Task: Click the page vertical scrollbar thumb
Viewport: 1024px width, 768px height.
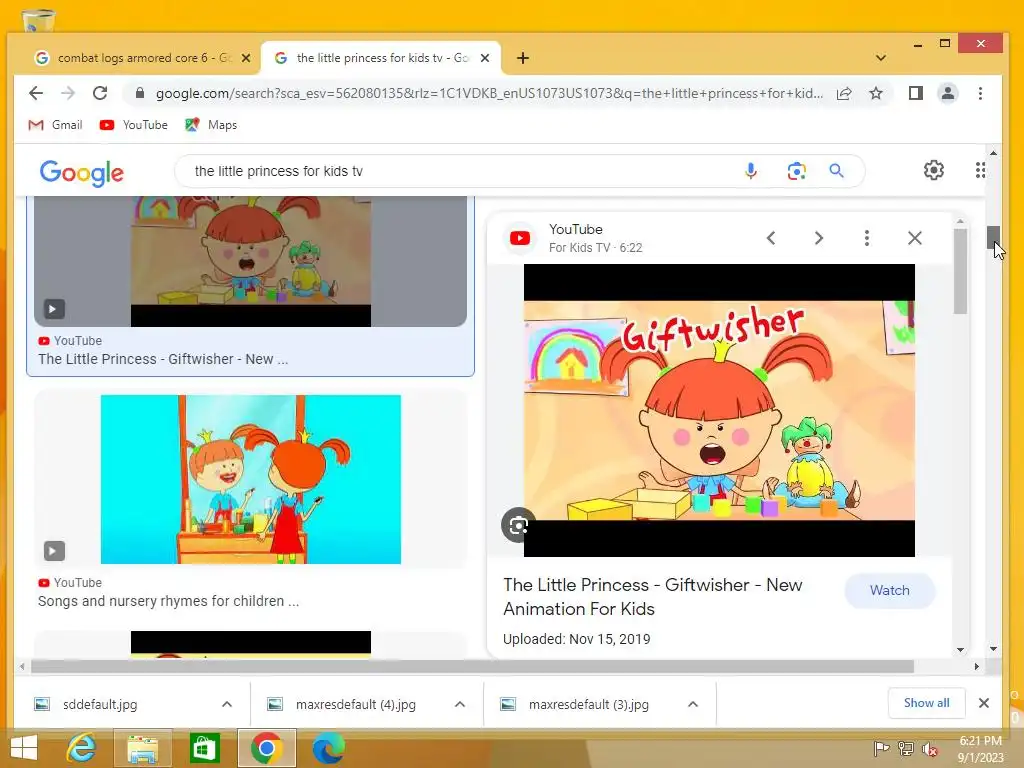Action: click(993, 236)
